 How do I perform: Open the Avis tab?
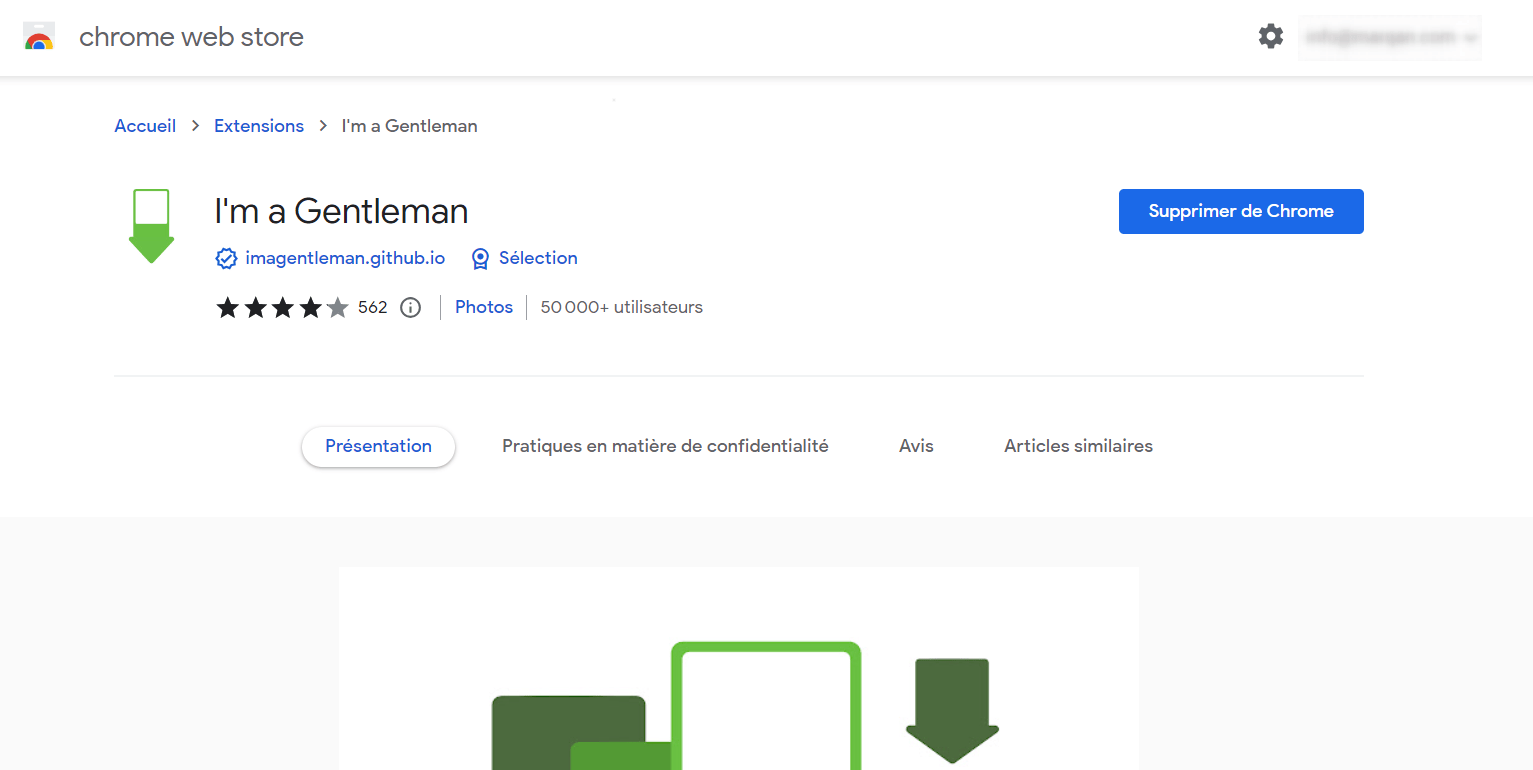click(916, 446)
